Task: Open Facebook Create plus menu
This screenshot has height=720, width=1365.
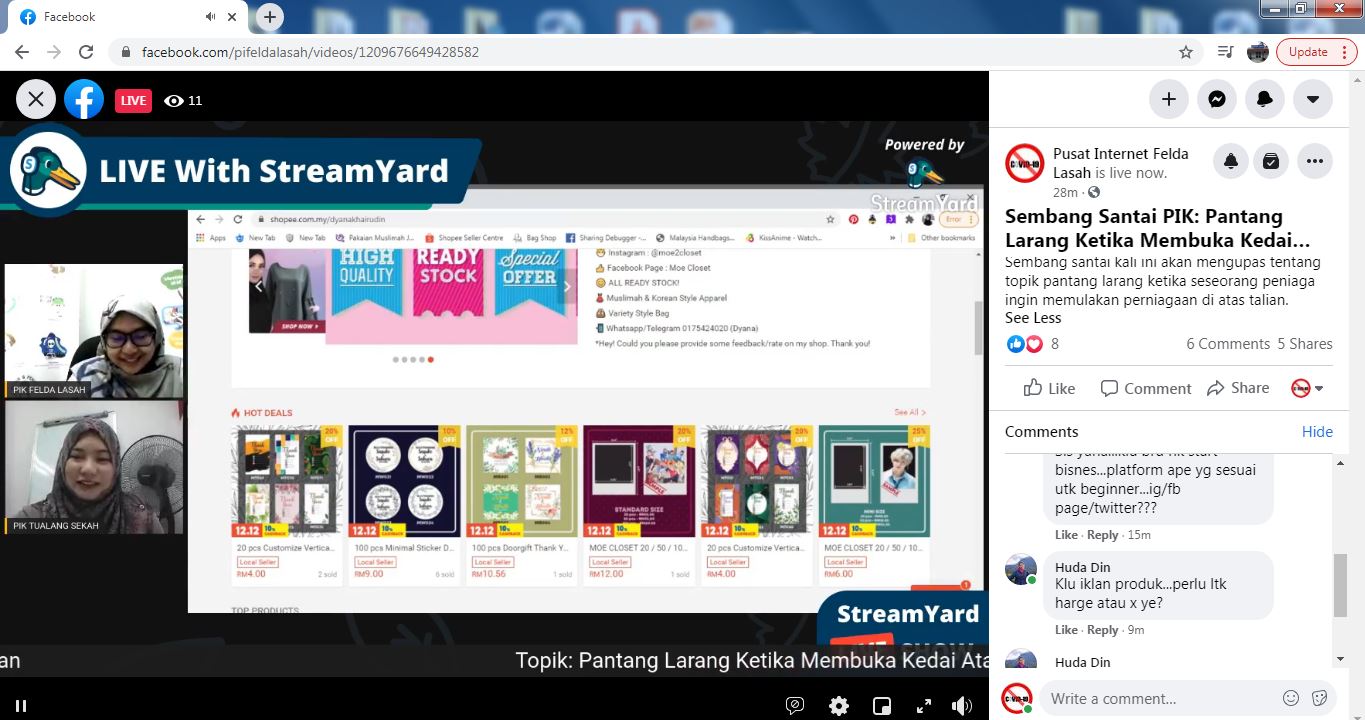Action: pyautogui.click(x=1168, y=99)
